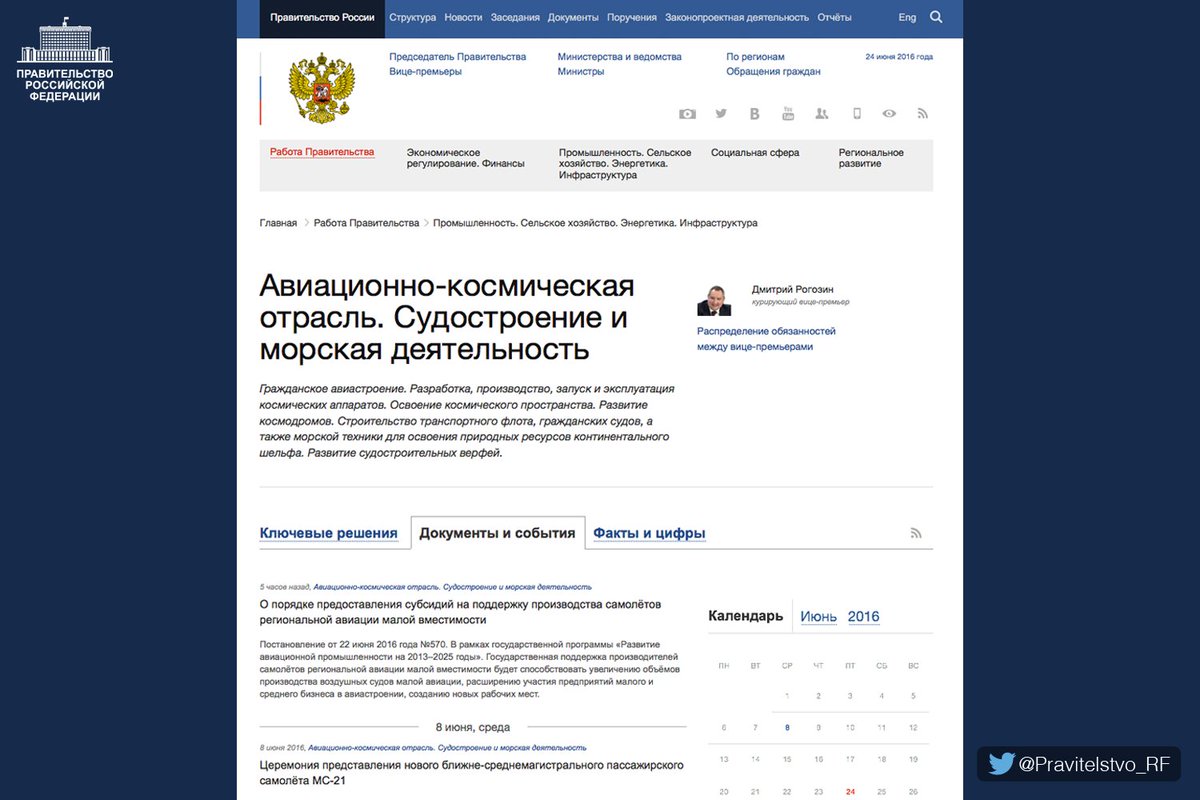Click the 8 июня, среда date divider
The width and height of the screenshot is (1200, 800).
(473, 727)
